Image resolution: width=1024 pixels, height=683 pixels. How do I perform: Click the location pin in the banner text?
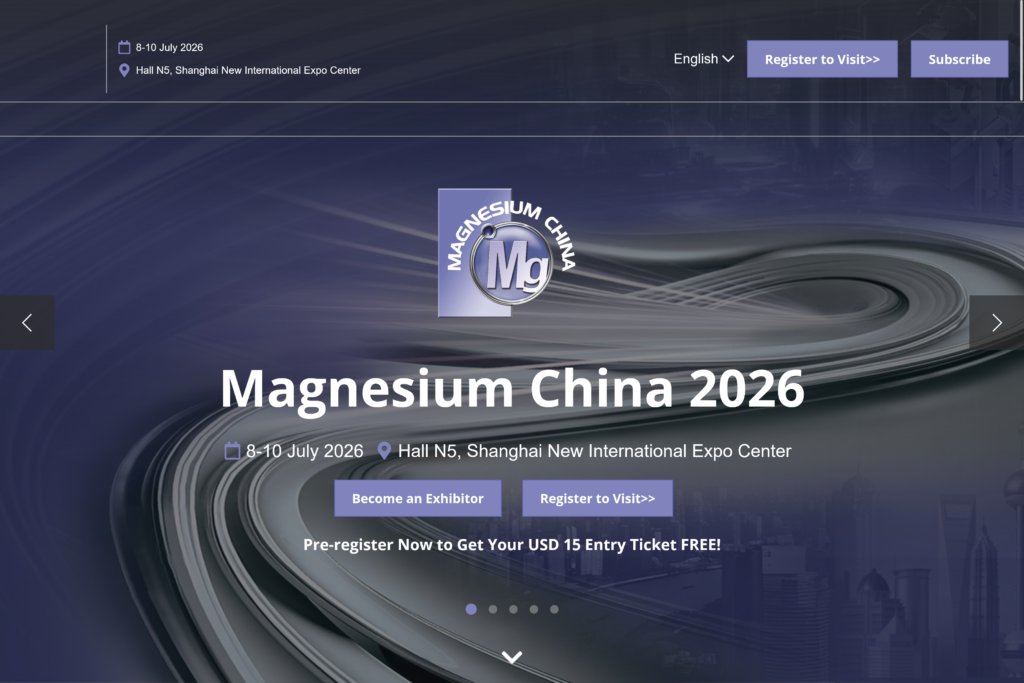pyautogui.click(x=385, y=450)
